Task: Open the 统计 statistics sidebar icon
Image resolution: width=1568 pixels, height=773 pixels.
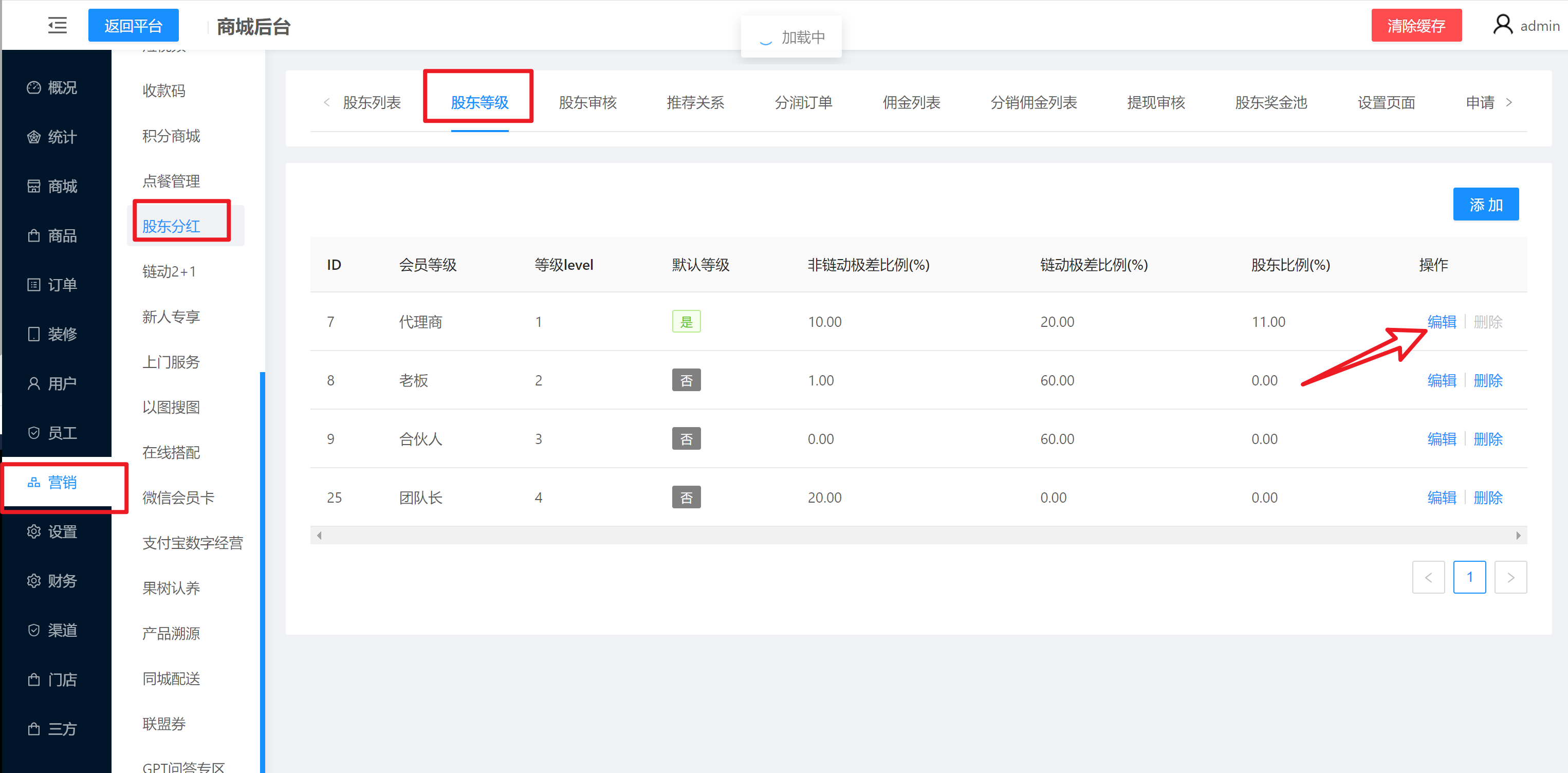Action: (x=34, y=137)
